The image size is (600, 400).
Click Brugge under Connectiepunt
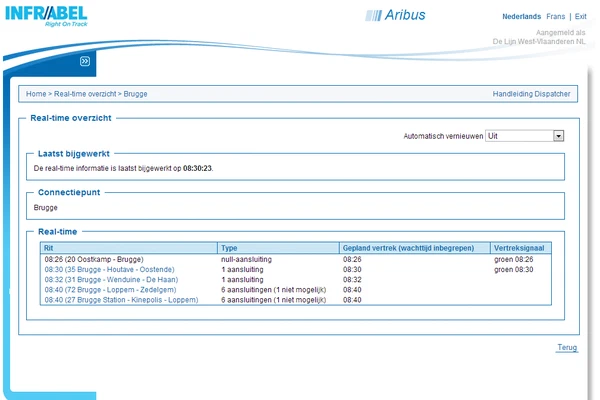46,207
